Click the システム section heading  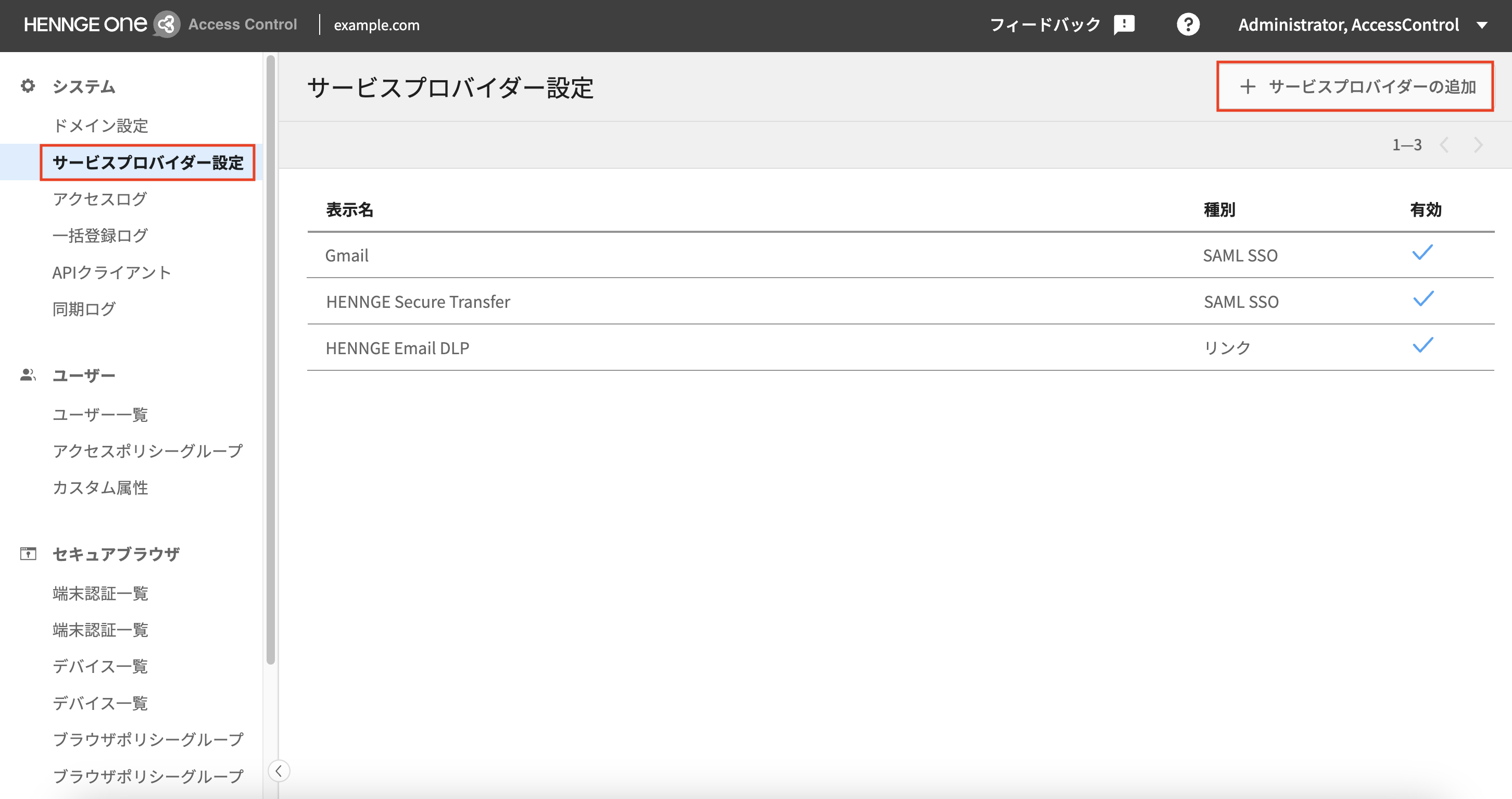point(84,87)
